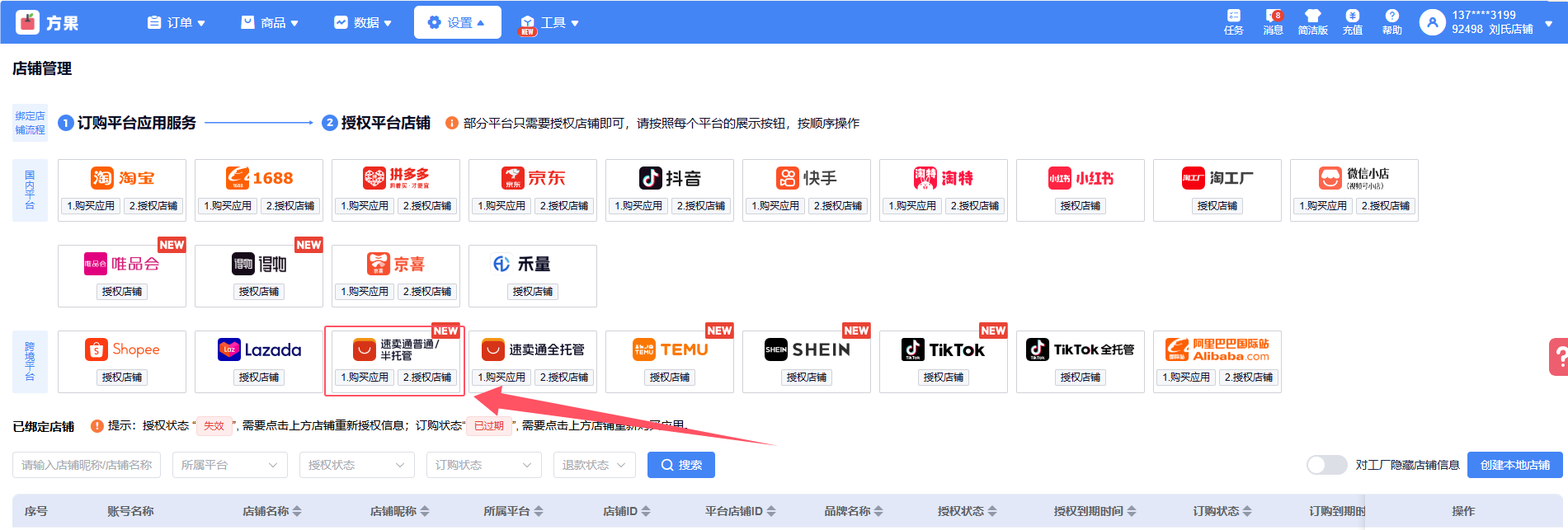The image size is (1568, 530).
Task: Click 授权店铺 under TikTok全托管
Action: coord(1081,378)
